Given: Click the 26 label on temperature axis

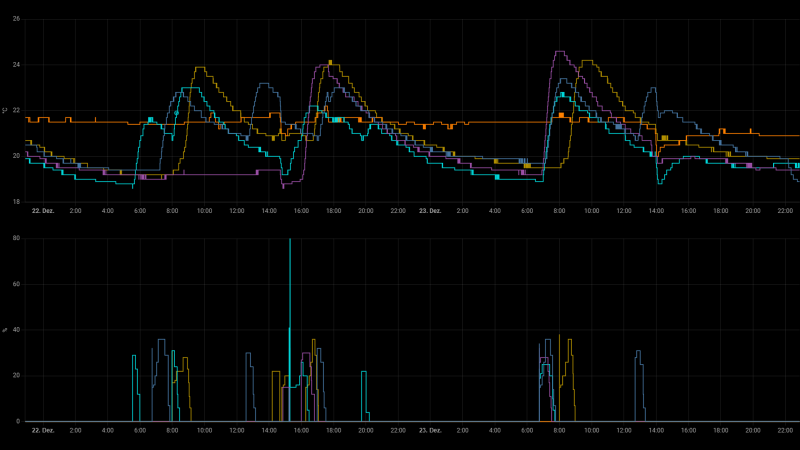Looking at the screenshot, I should click(16, 19).
